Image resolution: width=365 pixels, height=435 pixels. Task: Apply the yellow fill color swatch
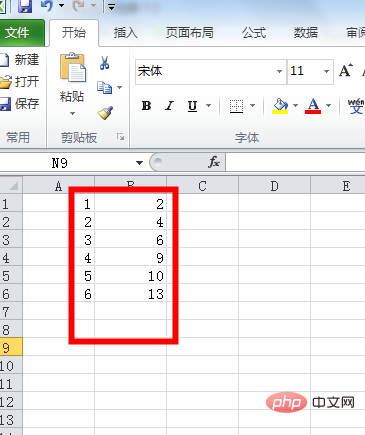[x=280, y=106]
